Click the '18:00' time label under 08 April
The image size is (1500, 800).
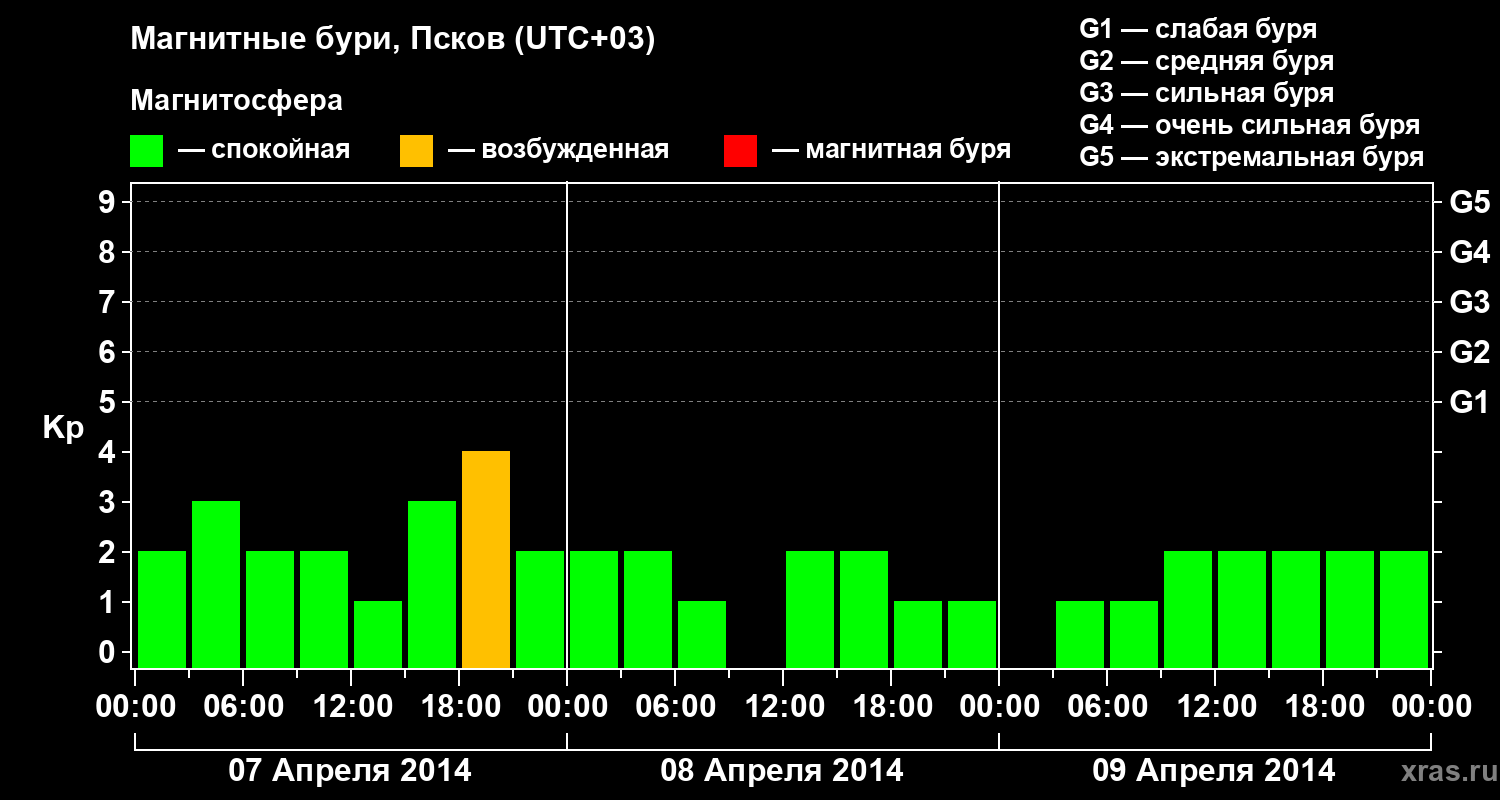(x=891, y=706)
